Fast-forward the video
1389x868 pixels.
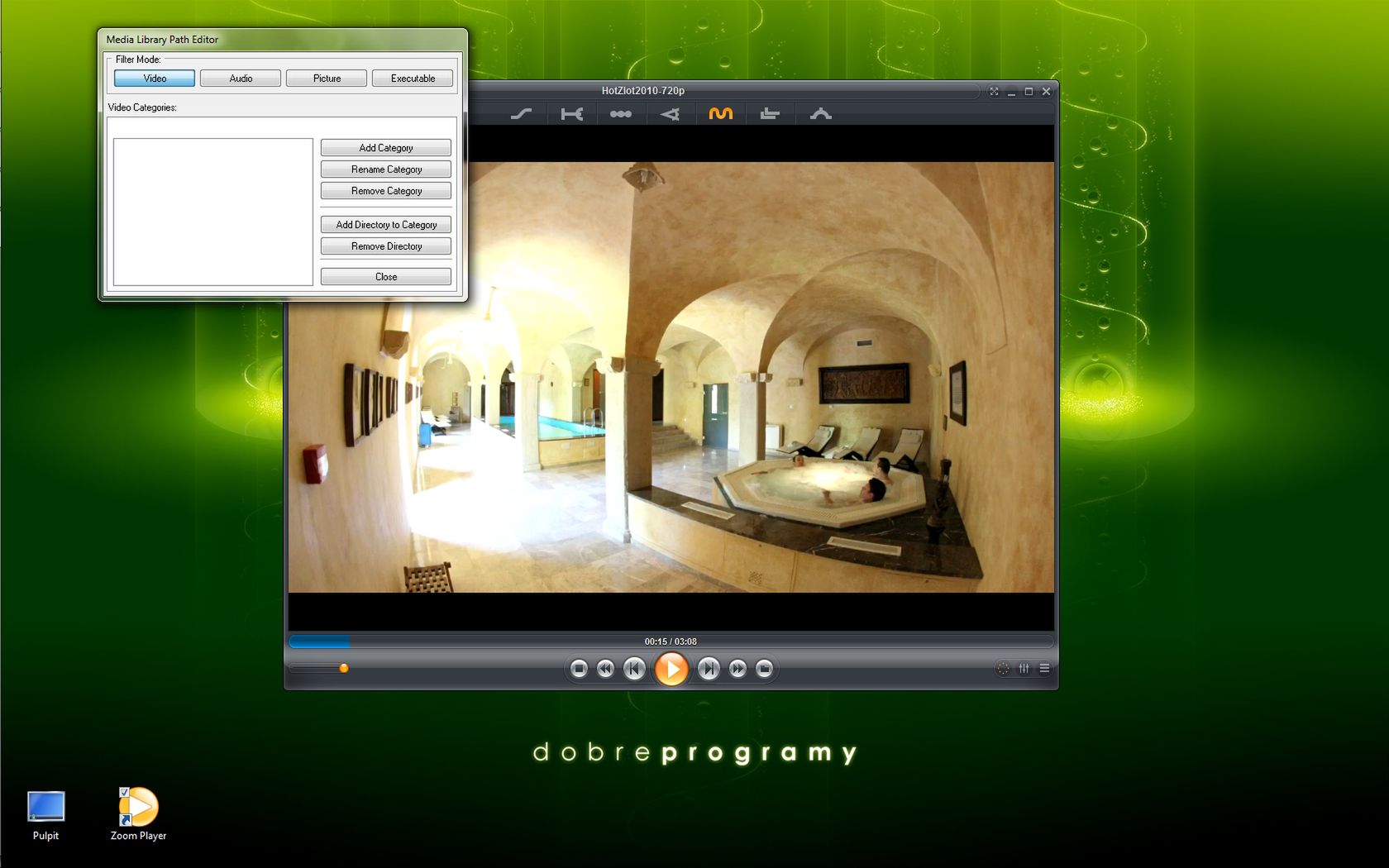pos(737,669)
